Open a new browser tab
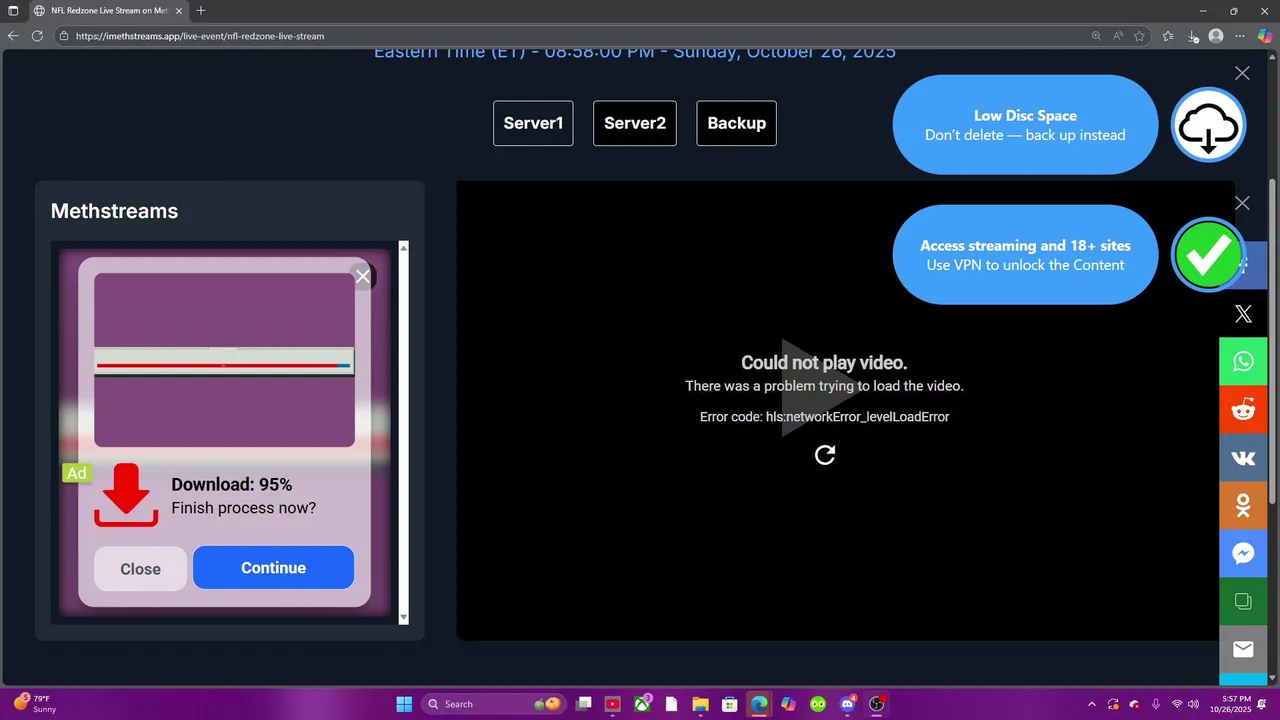 [201, 11]
